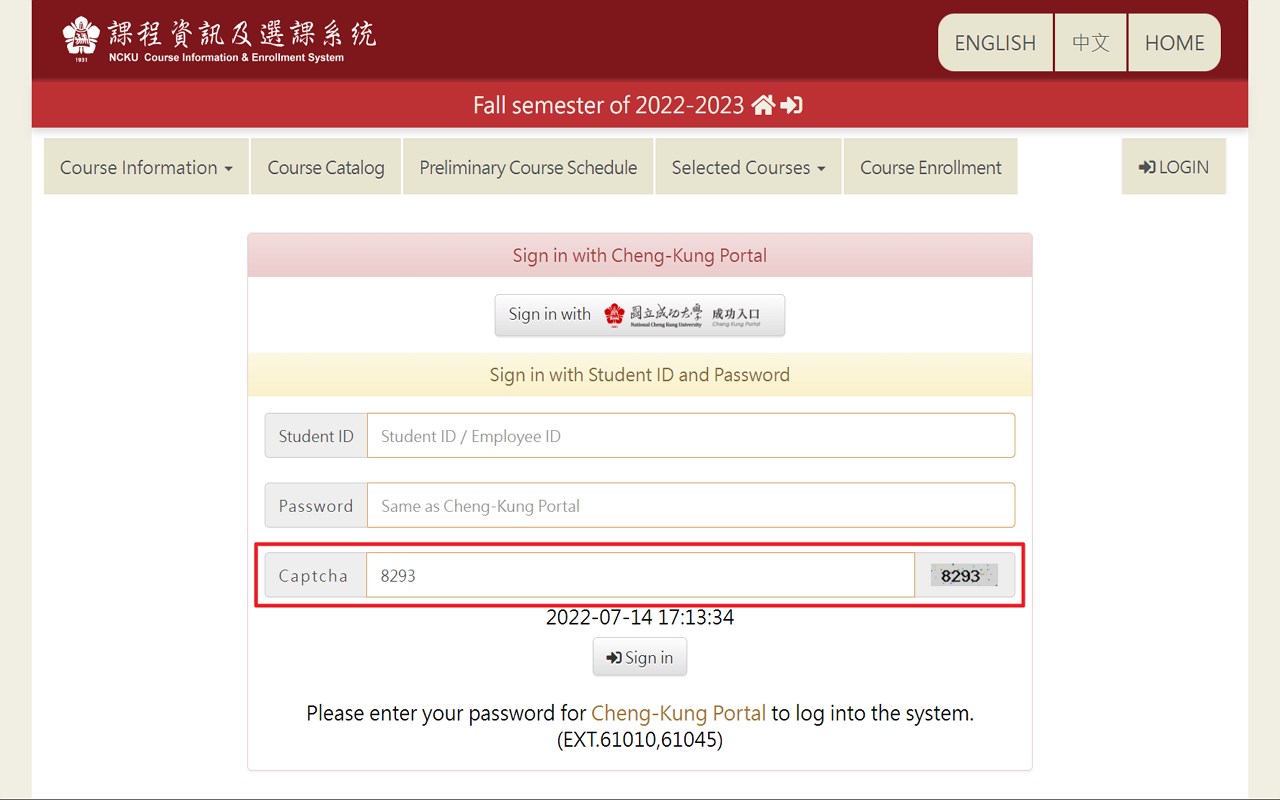Expand the Selected Courses dropdown
Image resolution: width=1280 pixels, height=800 pixels.
point(748,167)
